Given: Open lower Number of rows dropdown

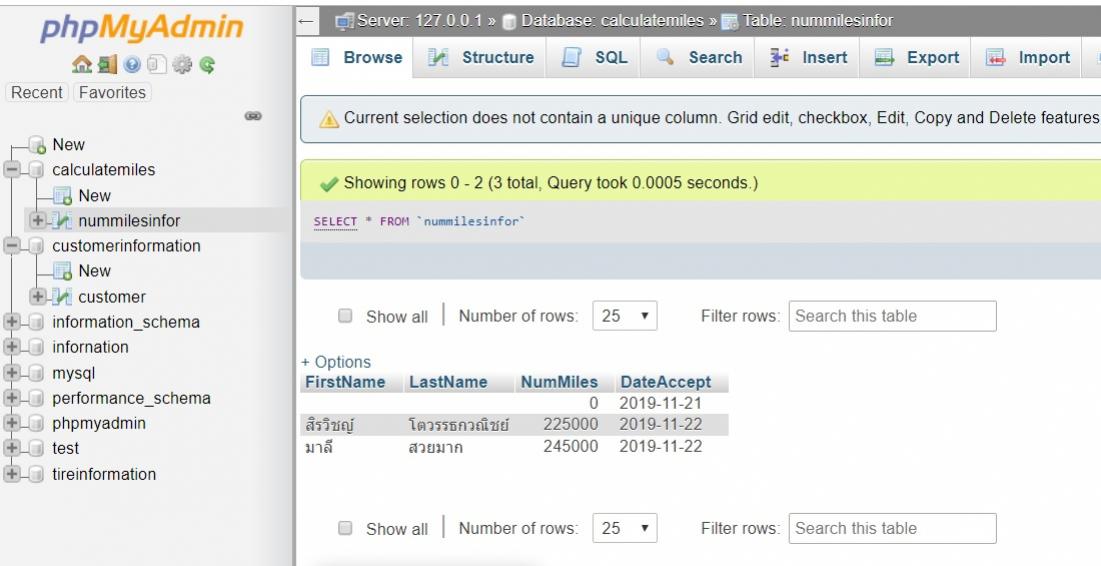Looking at the screenshot, I should point(625,528).
